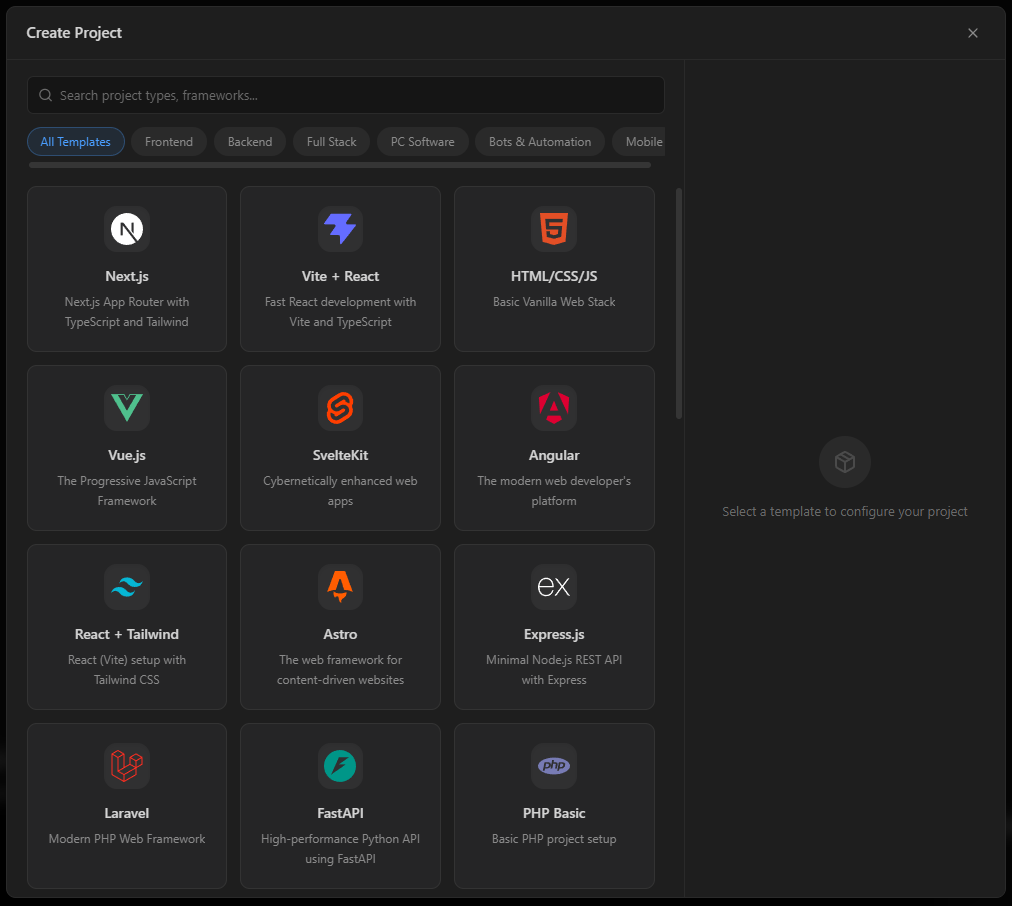This screenshot has width=1012, height=906.
Task: Select the PHP Basic template title
Action: click(554, 813)
